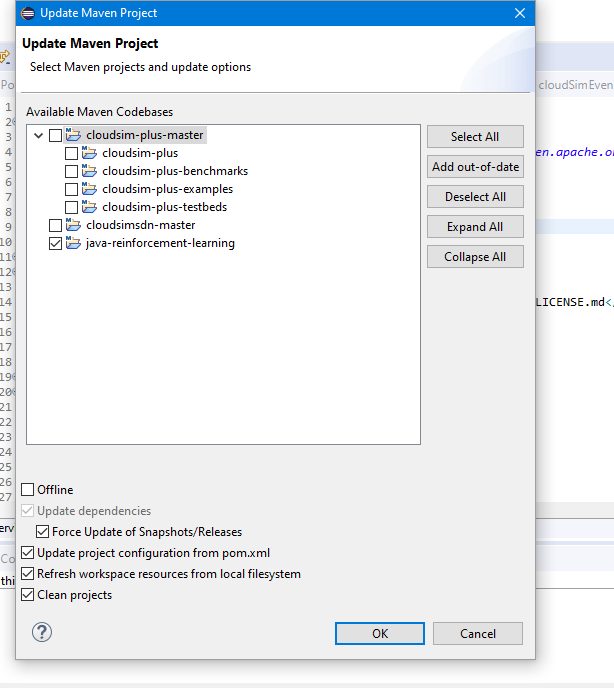Image resolution: width=614 pixels, height=688 pixels.
Task: Select the cloudsim-plus-testbeds label
Action: 165,207
